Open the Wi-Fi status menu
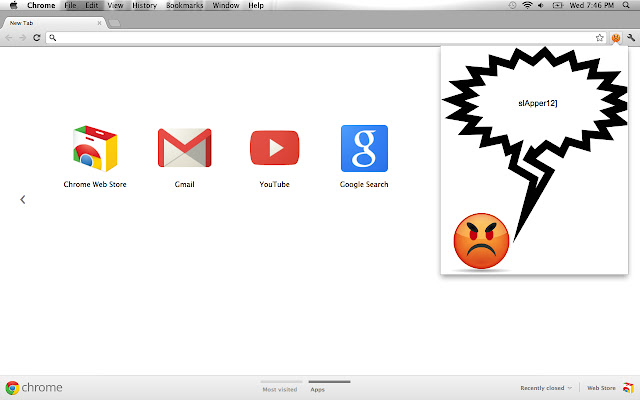This screenshot has width=640, height=400. coord(527,5)
